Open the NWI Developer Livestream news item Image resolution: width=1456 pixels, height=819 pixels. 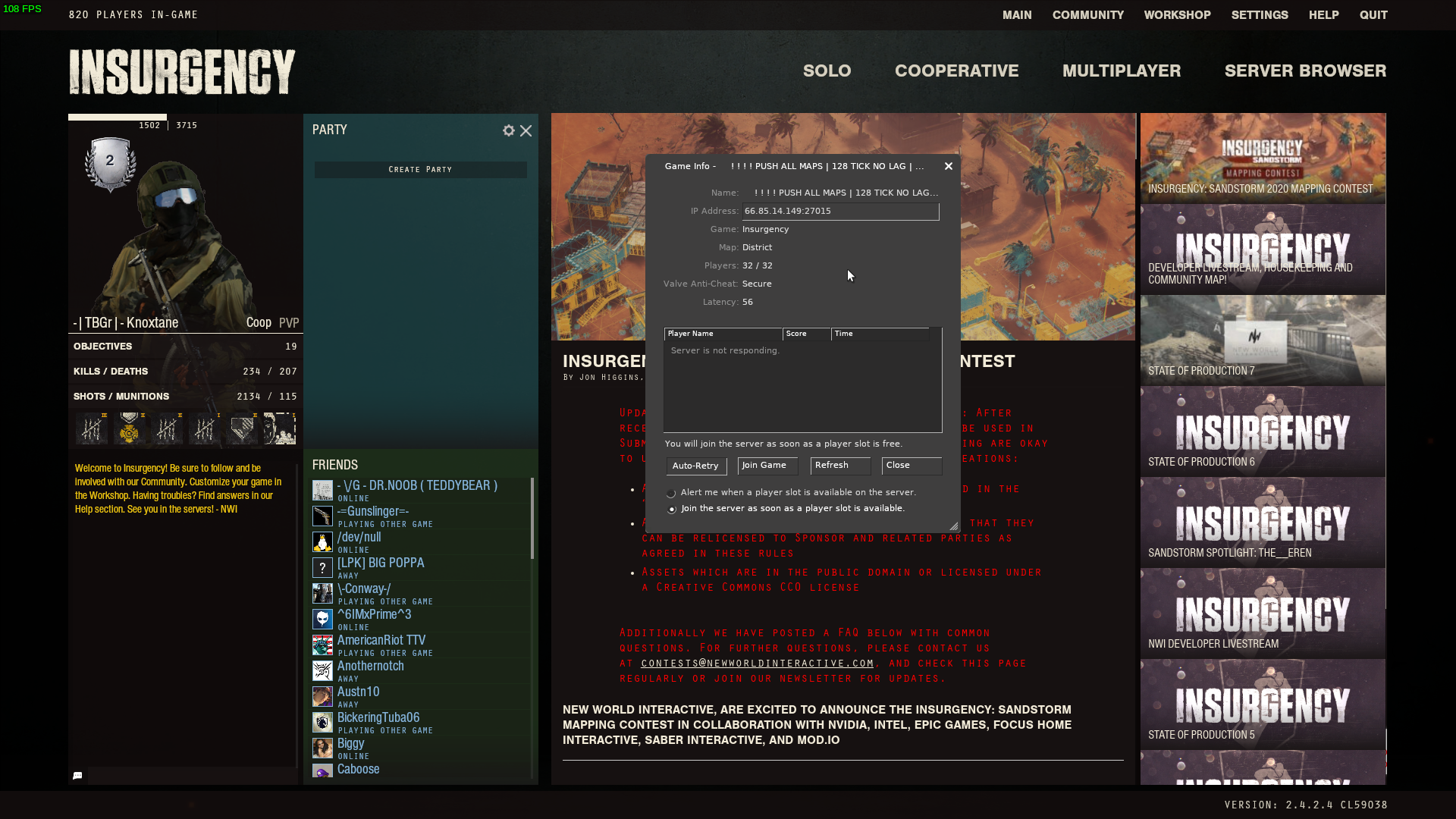[1263, 613]
